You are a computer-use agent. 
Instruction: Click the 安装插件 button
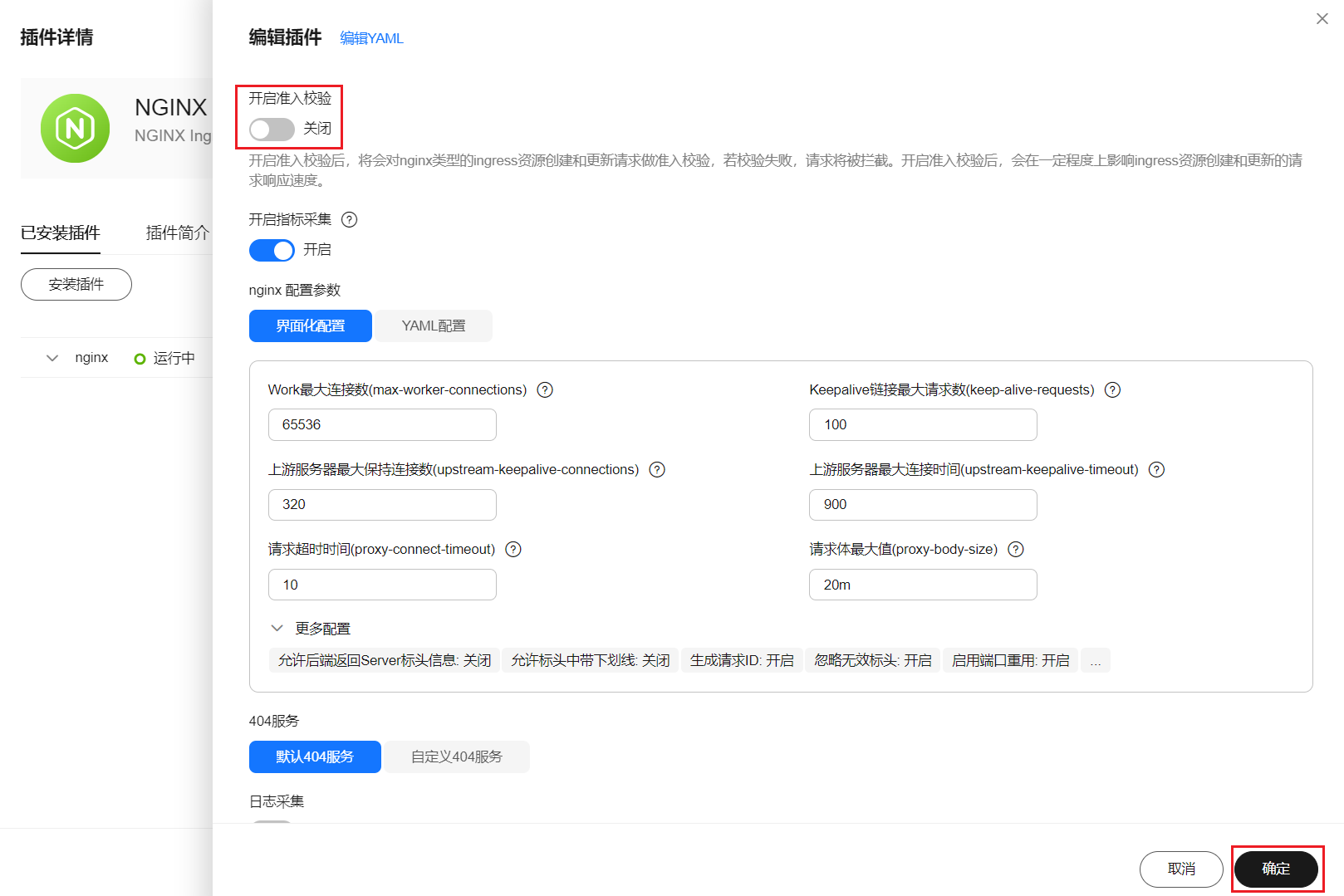[76, 285]
